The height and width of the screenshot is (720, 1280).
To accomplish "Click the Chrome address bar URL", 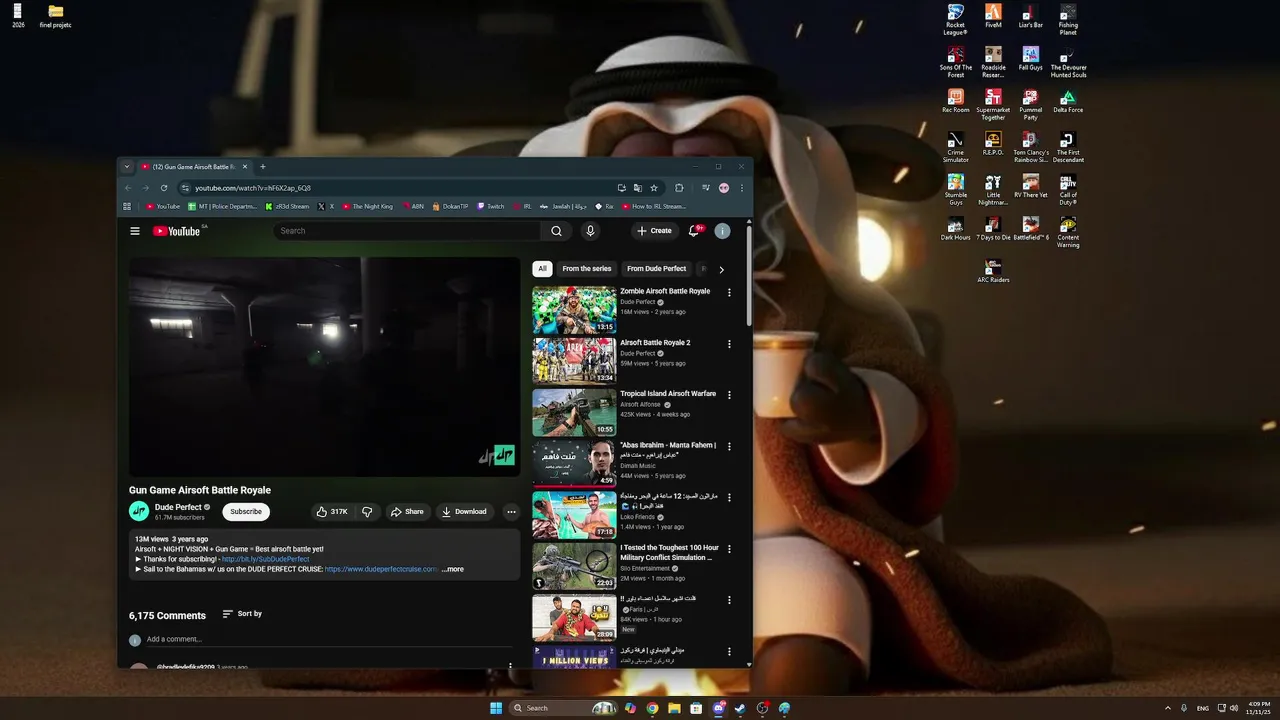I will coord(253,188).
